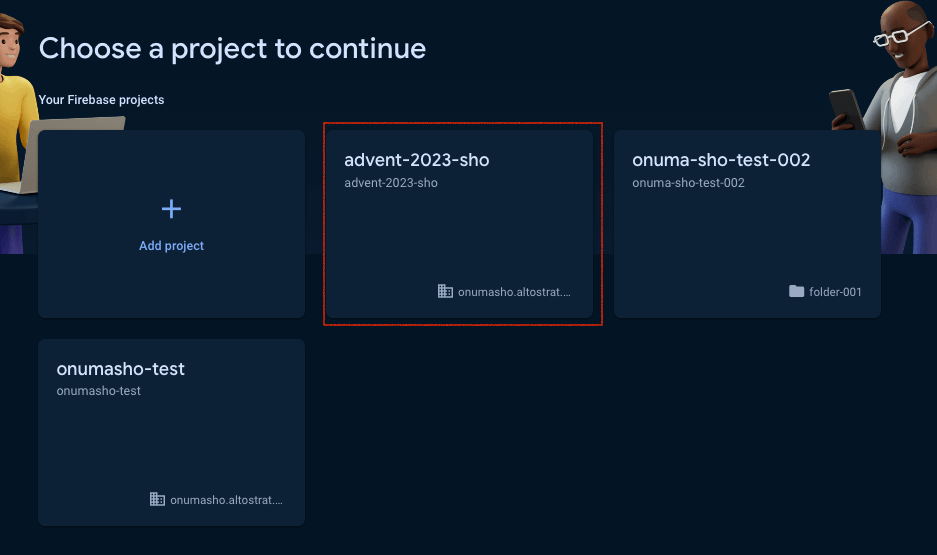This screenshot has width=937, height=555.
Task: Click the onumasho-test project title
Action: click(x=121, y=369)
